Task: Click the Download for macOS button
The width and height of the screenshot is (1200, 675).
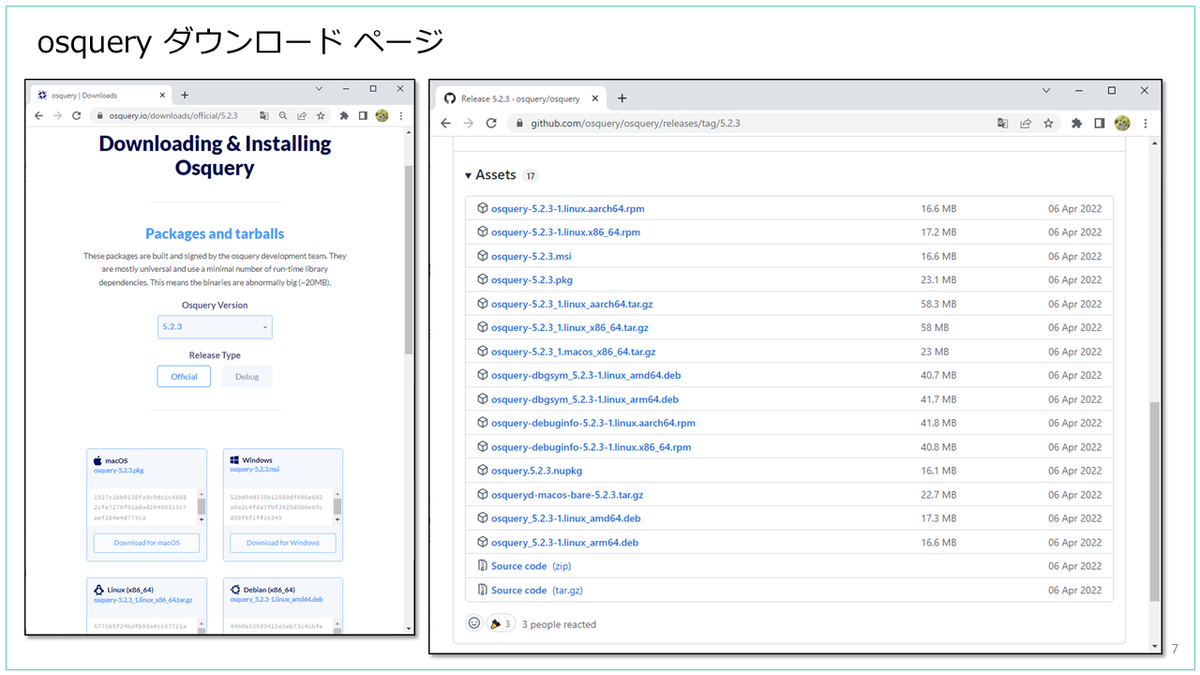Action: click(x=146, y=542)
